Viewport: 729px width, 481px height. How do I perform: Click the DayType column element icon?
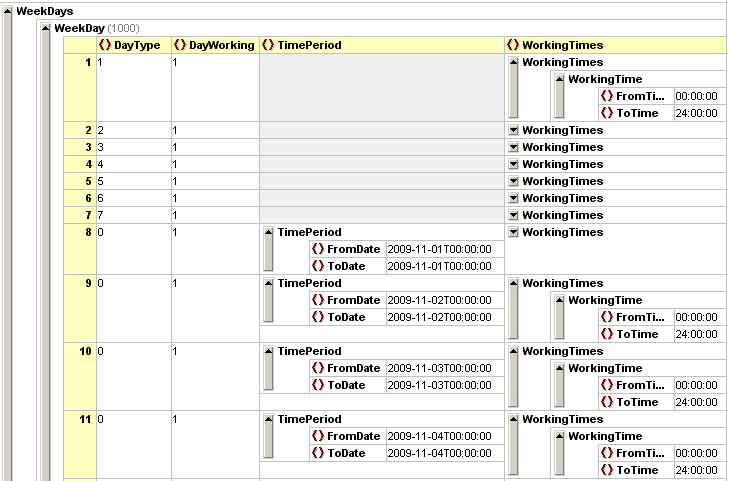(x=104, y=45)
